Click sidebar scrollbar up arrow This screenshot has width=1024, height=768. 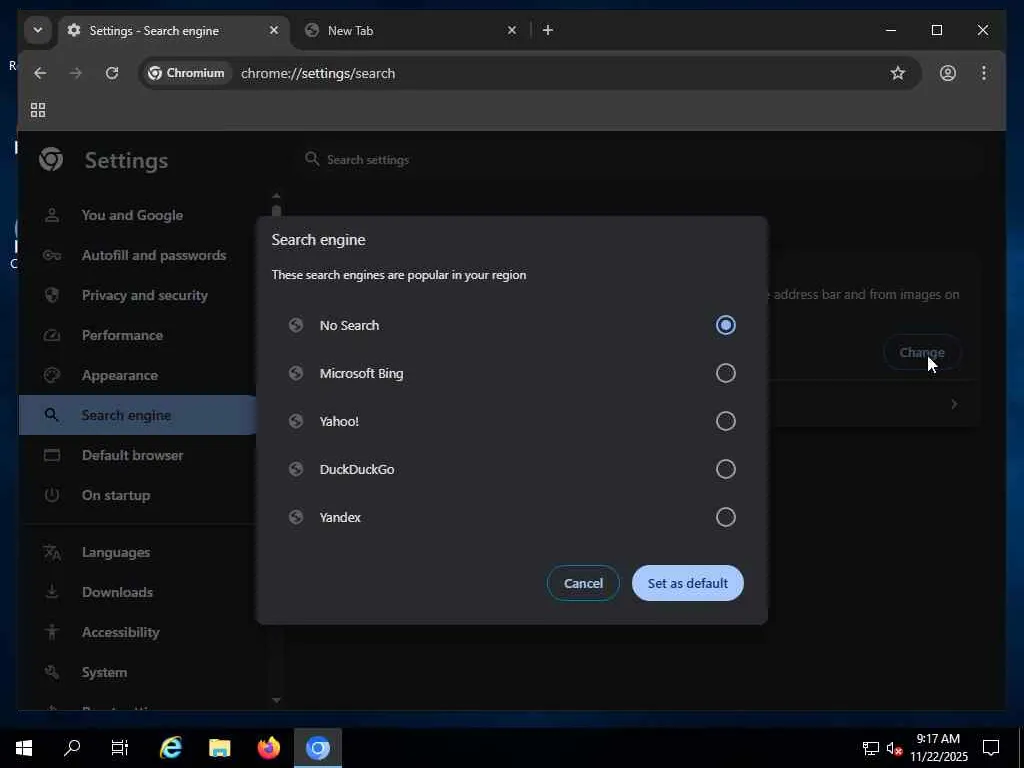(x=276, y=195)
